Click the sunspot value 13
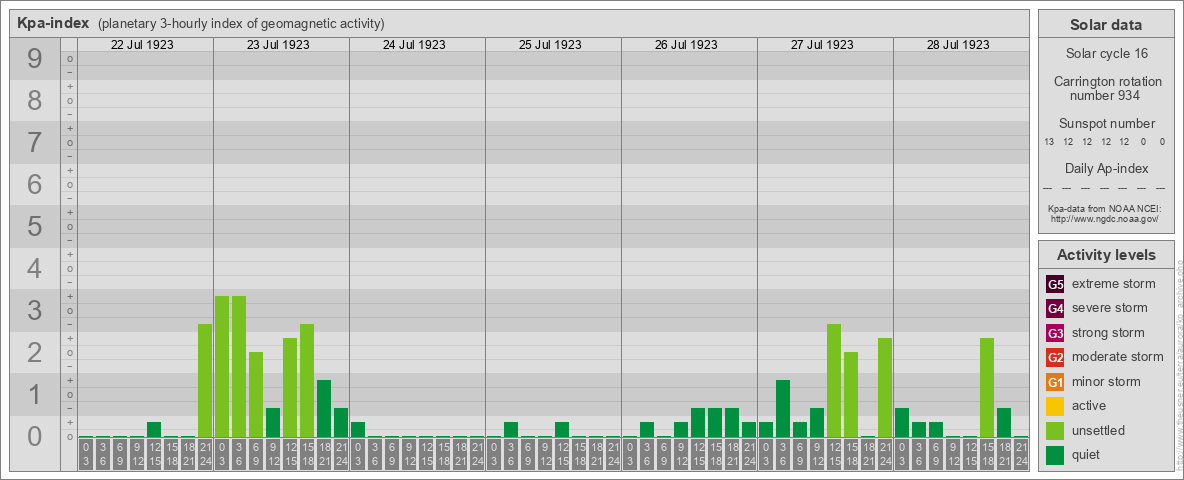This screenshot has width=1184, height=480. pyautogui.click(x=1049, y=142)
